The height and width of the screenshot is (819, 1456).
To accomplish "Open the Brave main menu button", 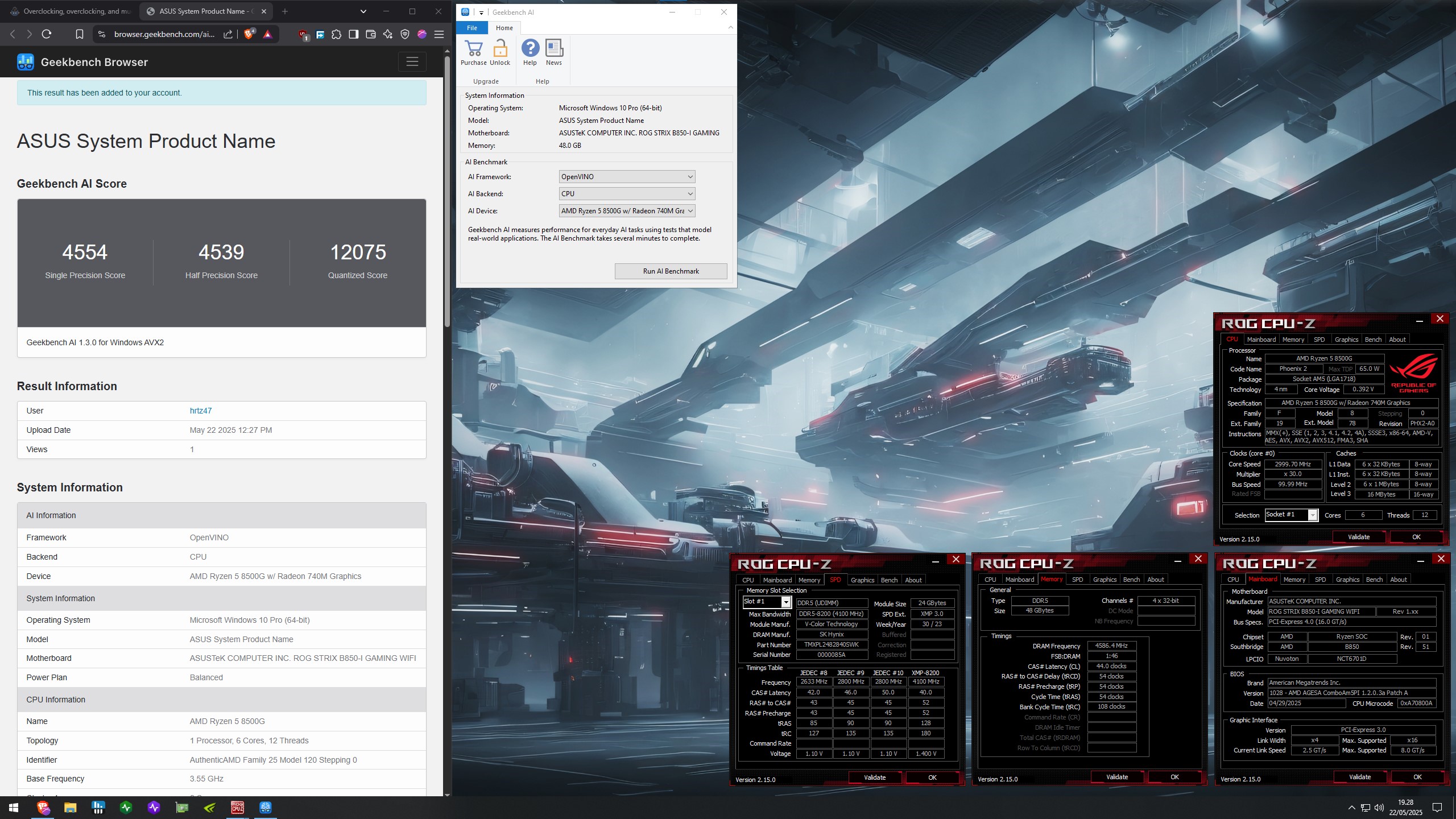I will (439, 34).
